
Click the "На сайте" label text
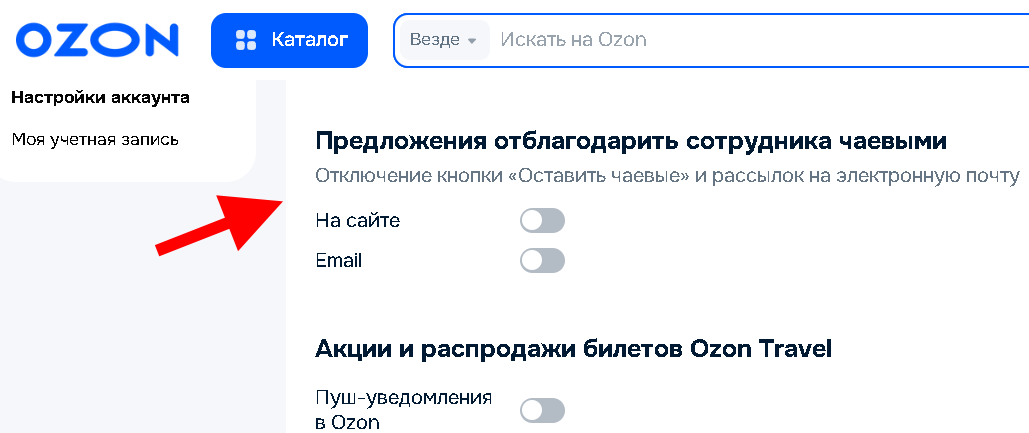[357, 221]
